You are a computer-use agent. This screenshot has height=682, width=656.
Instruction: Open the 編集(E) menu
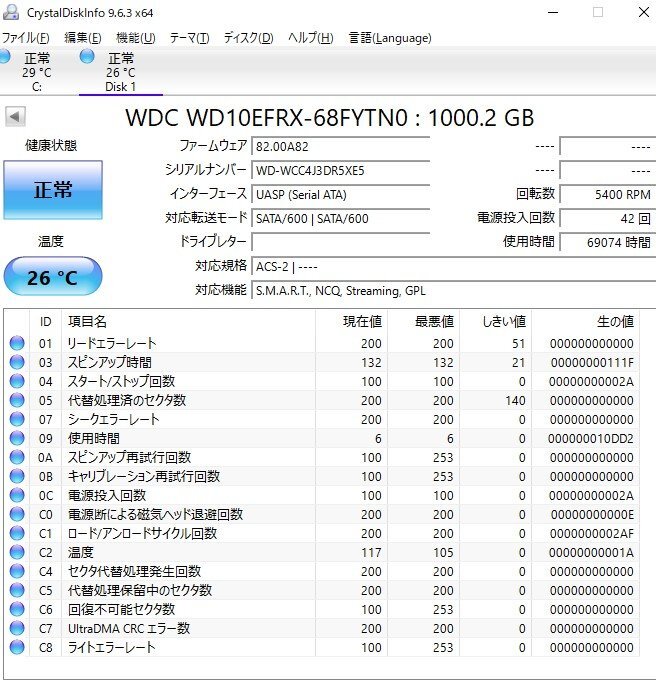[x=83, y=38]
